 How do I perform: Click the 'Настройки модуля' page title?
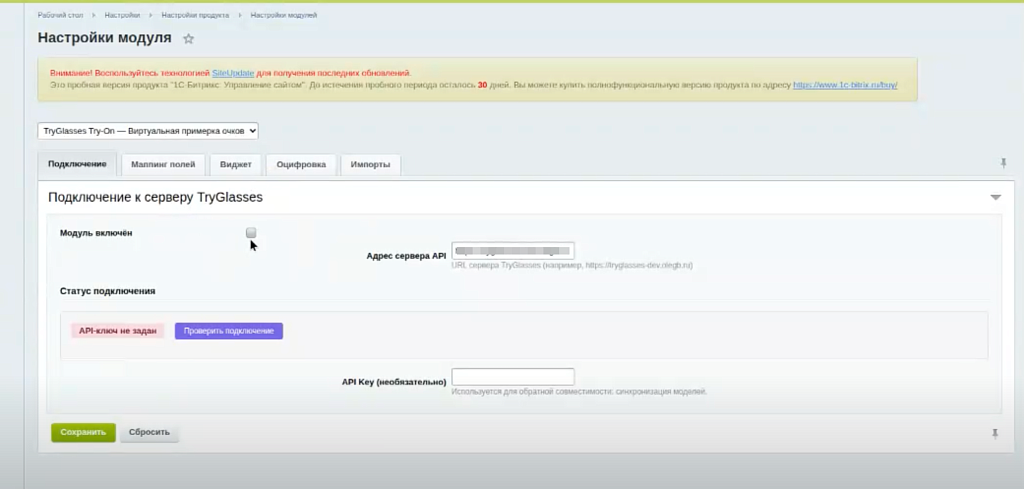click(x=104, y=38)
